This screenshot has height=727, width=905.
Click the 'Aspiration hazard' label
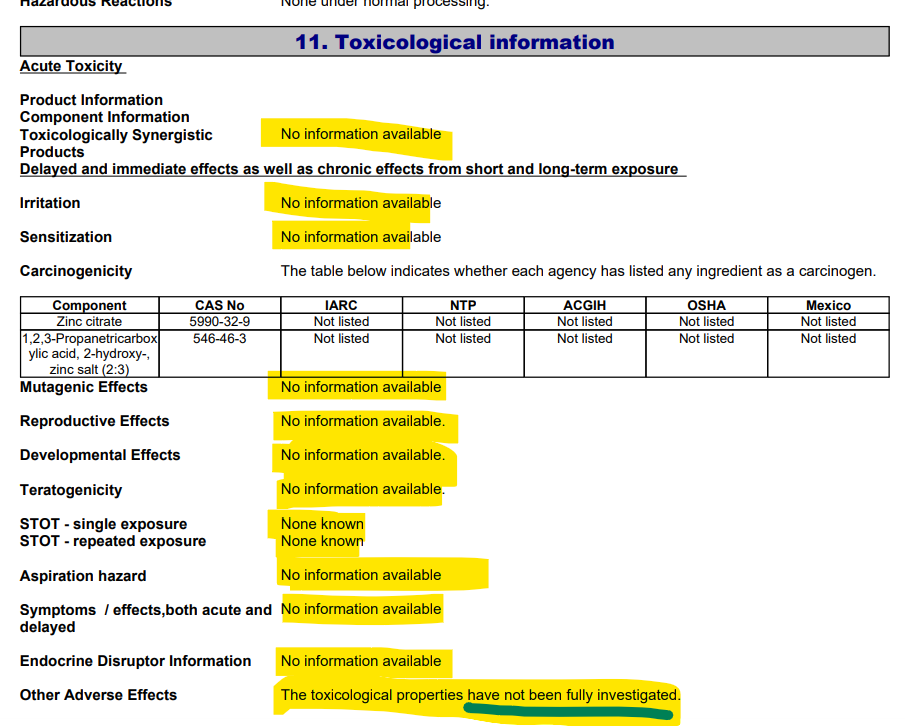[83, 576]
